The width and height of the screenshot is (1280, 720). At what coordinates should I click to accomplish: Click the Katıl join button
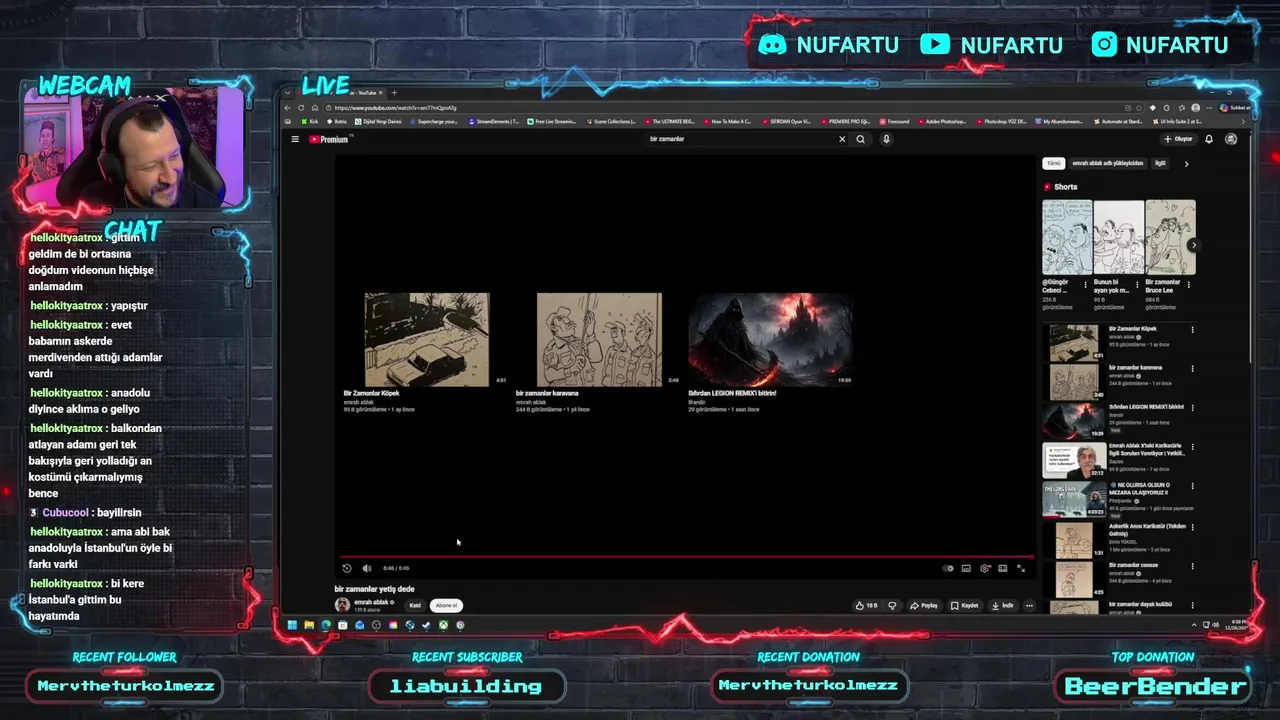pyautogui.click(x=415, y=605)
